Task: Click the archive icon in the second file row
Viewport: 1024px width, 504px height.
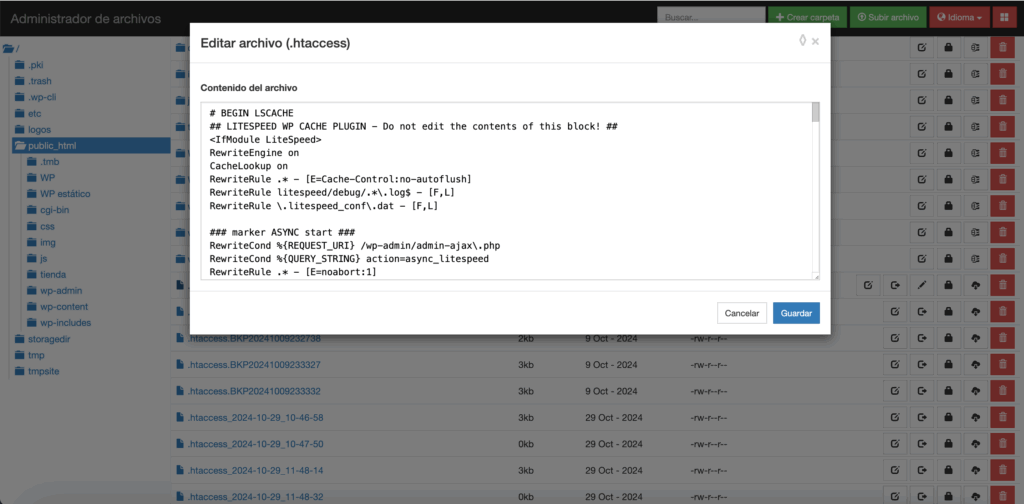Action: tap(975, 75)
